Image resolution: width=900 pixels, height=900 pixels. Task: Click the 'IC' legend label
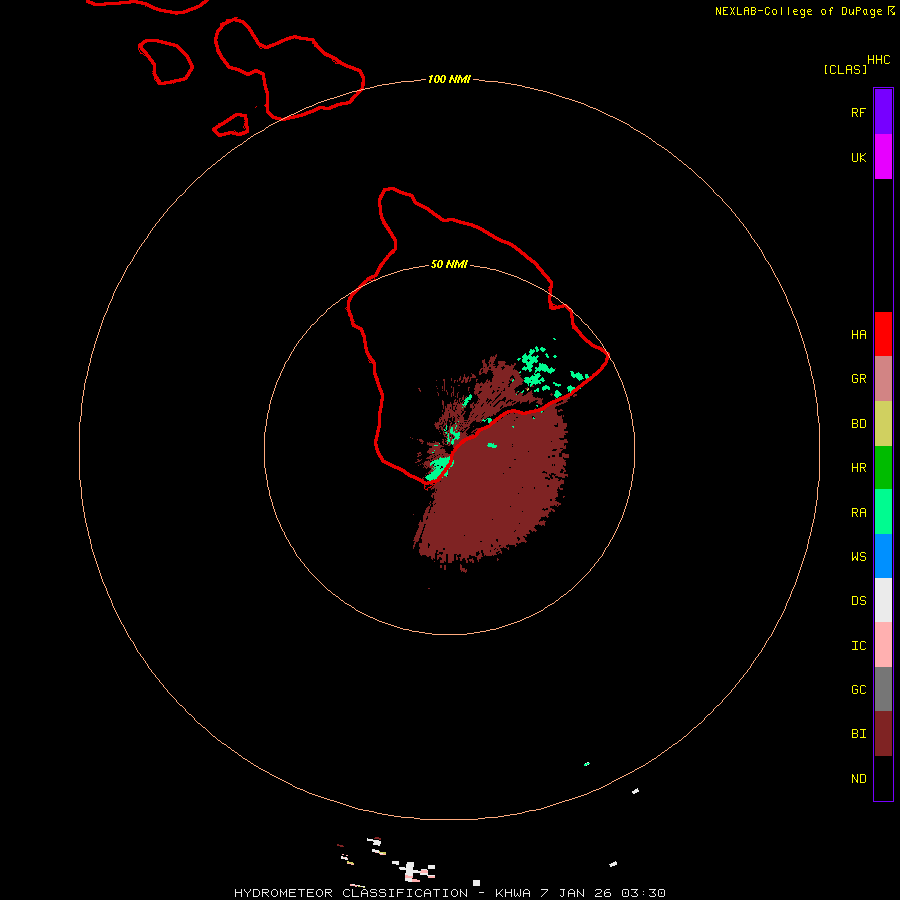858,646
